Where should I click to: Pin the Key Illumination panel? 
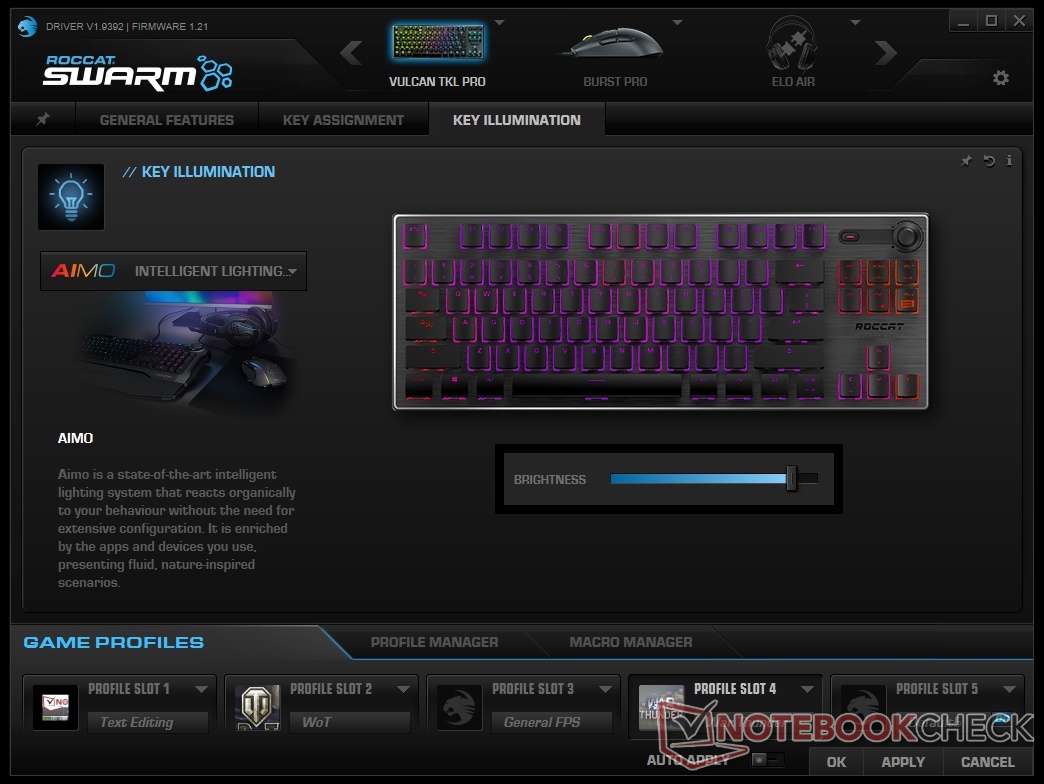[966, 160]
